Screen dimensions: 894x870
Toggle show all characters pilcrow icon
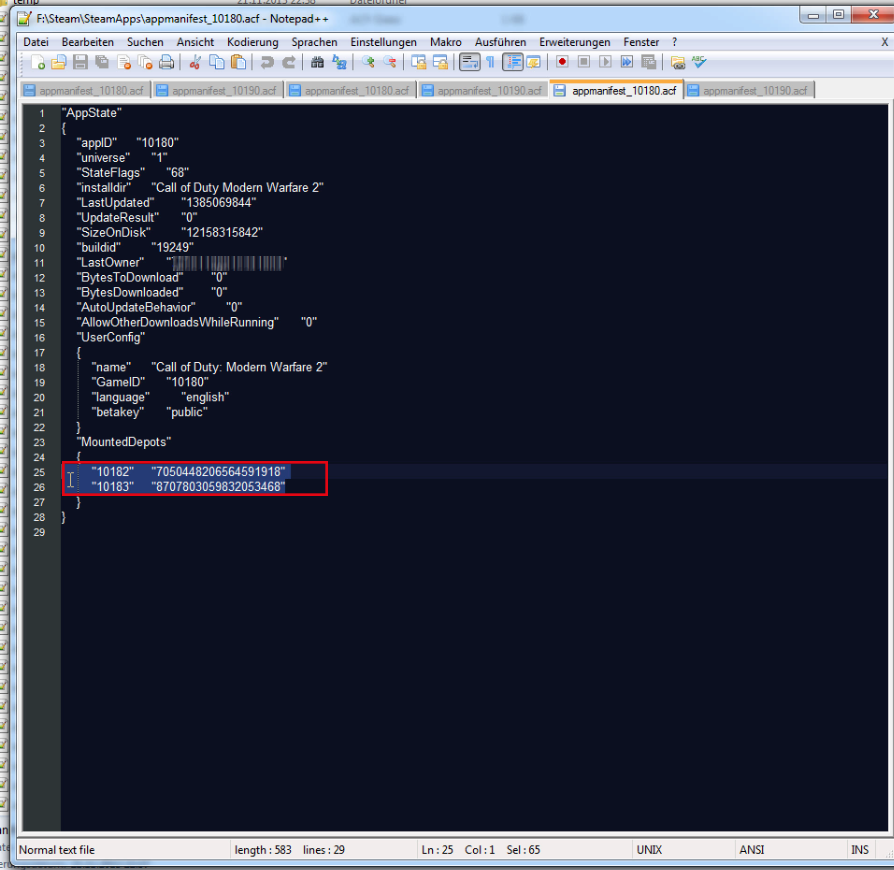pyautogui.click(x=490, y=62)
